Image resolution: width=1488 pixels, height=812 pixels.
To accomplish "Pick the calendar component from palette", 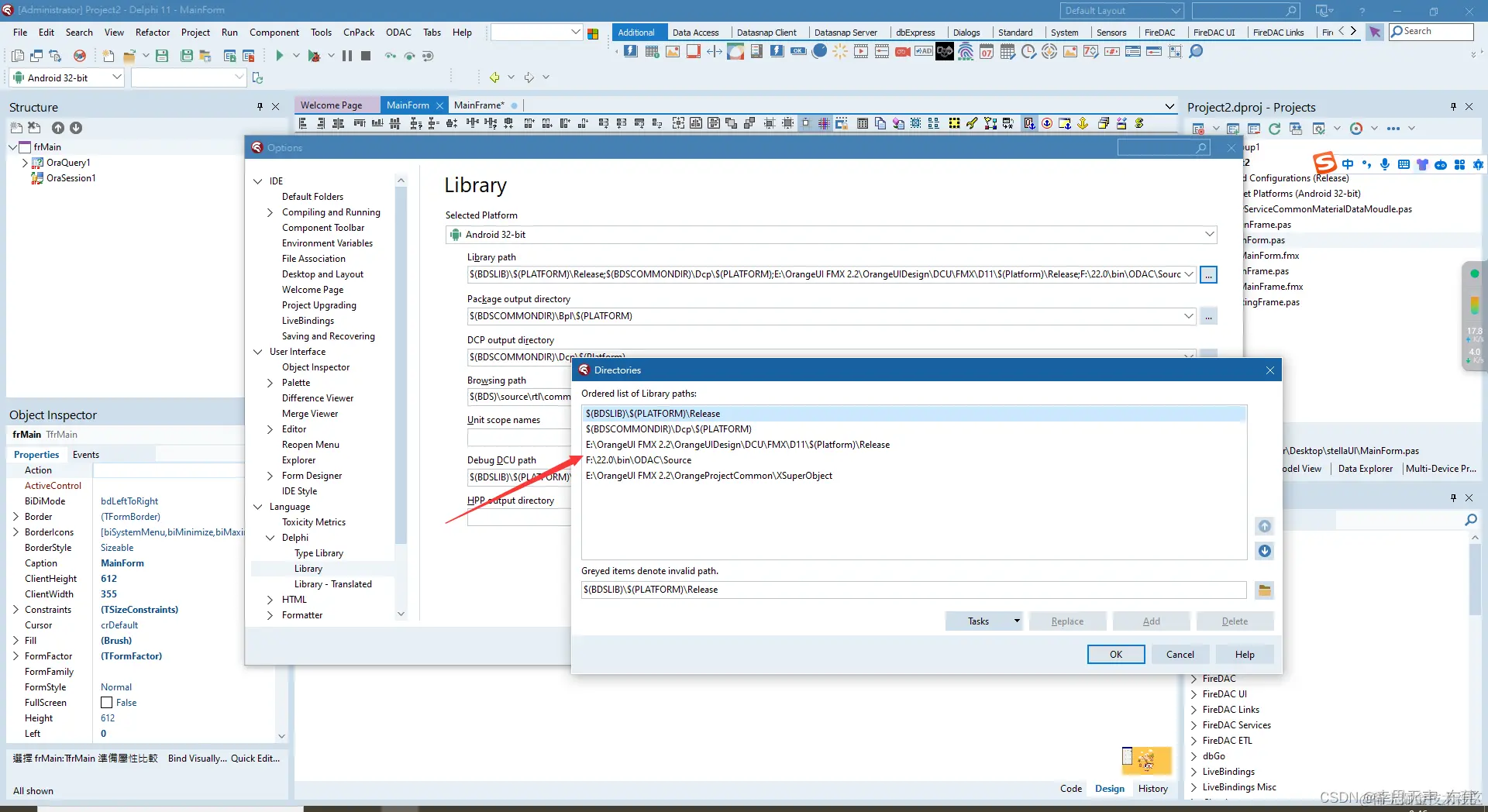I will click(x=987, y=52).
